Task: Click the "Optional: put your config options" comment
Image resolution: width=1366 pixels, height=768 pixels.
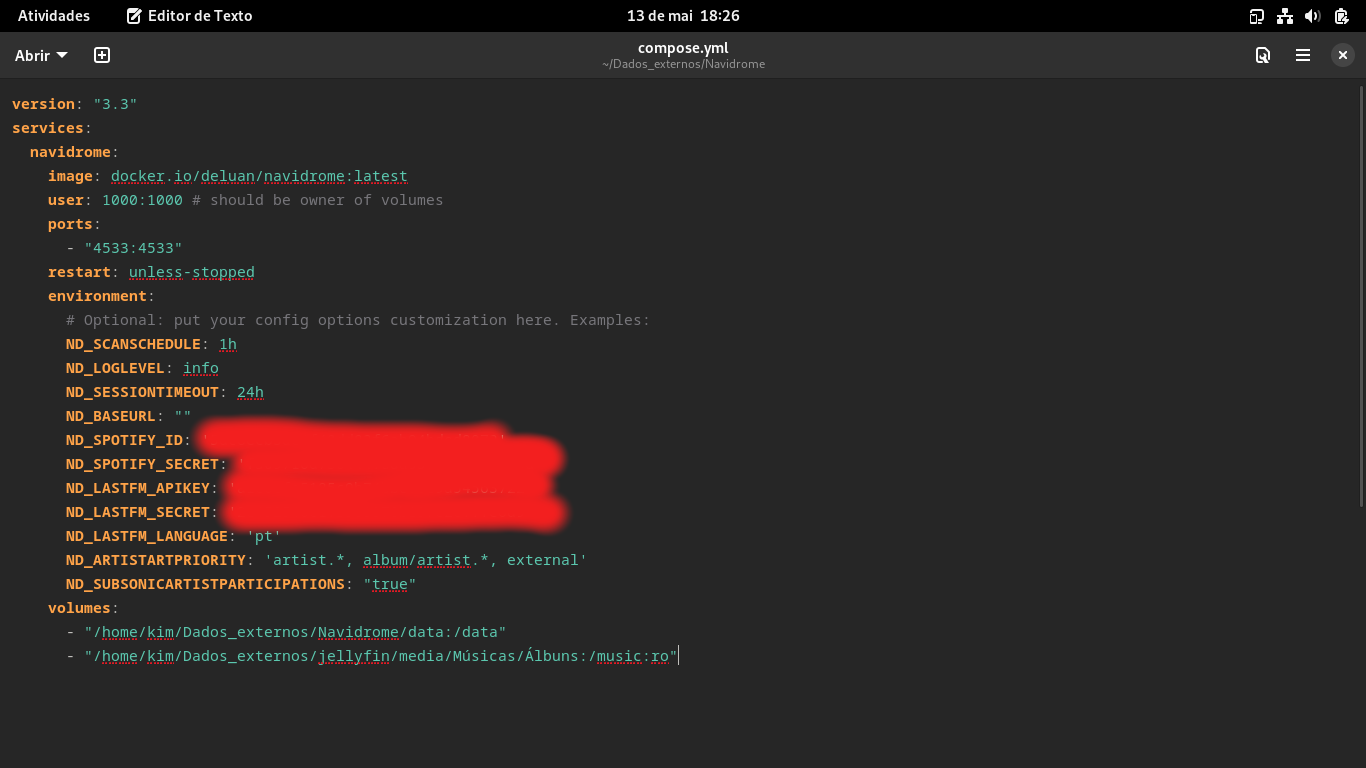Action: pyautogui.click(x=358, y=320)
